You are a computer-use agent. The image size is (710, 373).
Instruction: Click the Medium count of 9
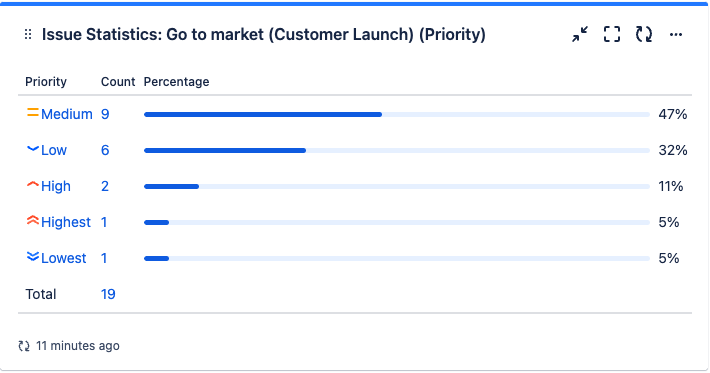coord(105,114)
